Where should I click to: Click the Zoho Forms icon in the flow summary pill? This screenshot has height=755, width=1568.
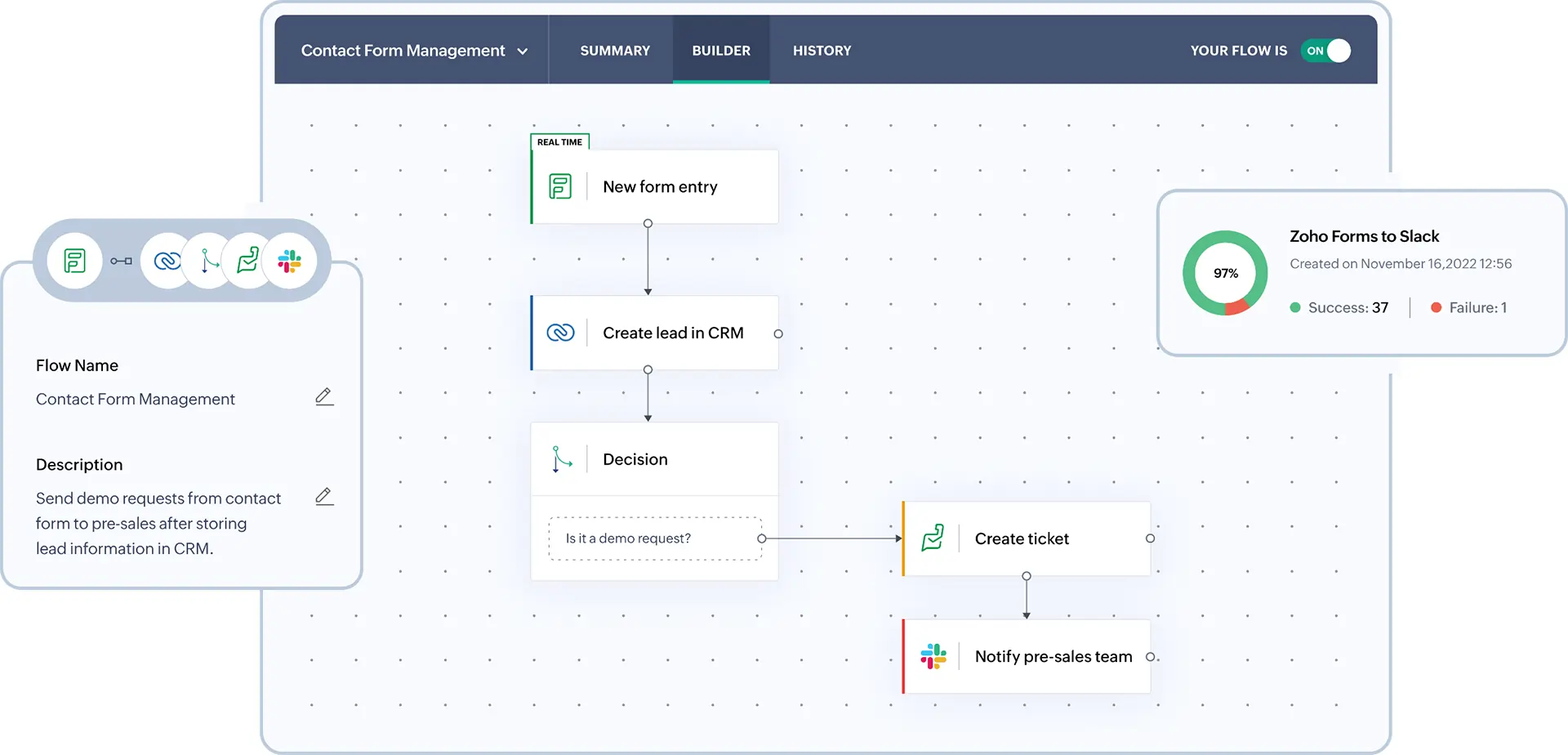coord(74,261)
